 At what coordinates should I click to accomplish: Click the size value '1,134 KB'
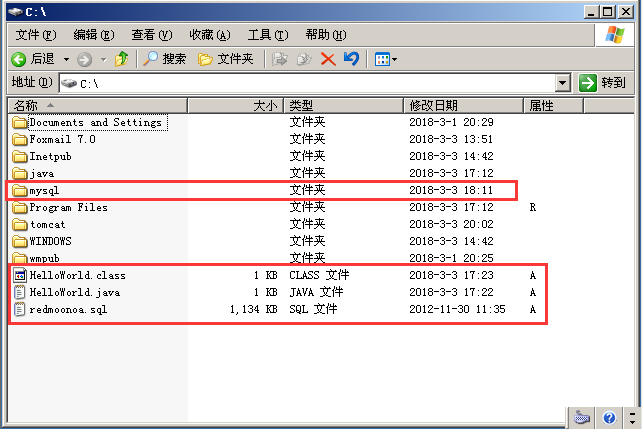[x=253, y=309]
